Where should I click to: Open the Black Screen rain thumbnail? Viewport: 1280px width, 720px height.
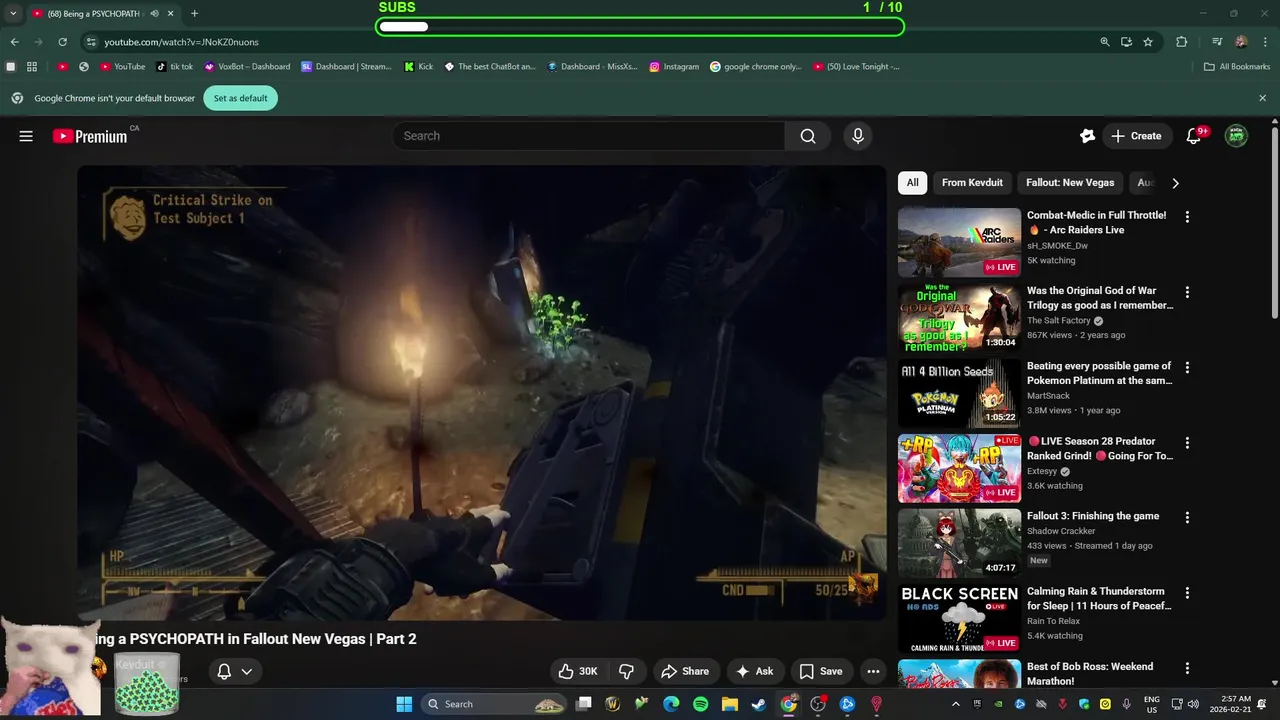coord(959,619)
